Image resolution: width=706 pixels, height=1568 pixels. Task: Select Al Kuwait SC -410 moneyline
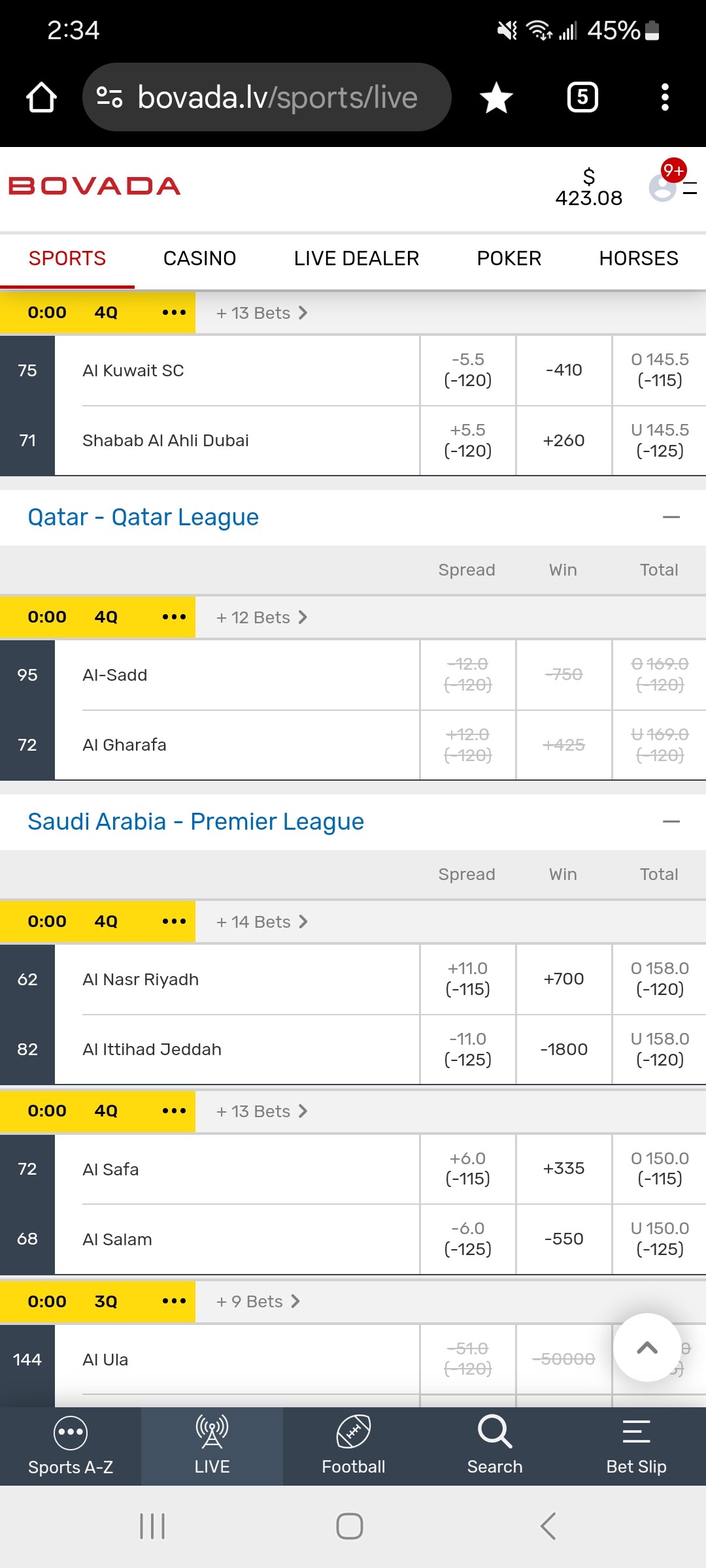(563, 370)
